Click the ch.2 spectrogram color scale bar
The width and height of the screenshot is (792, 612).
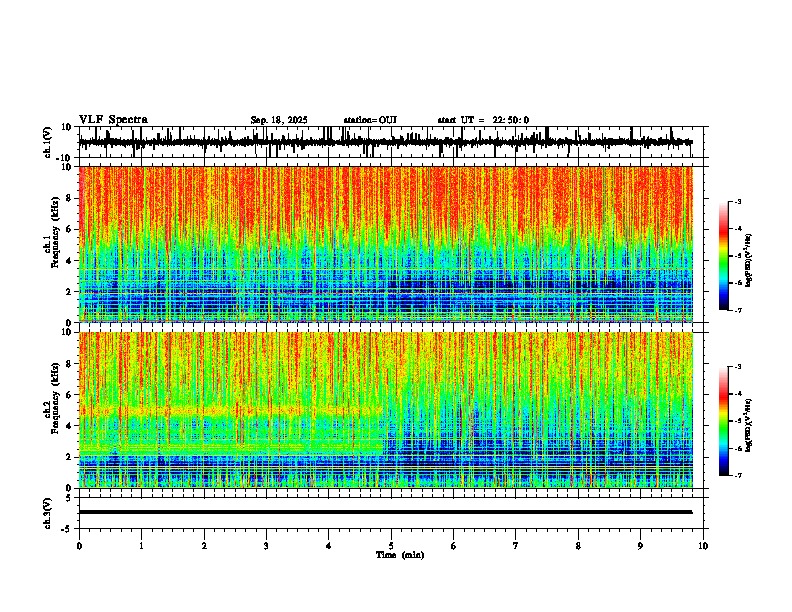[x=724, y=421]
